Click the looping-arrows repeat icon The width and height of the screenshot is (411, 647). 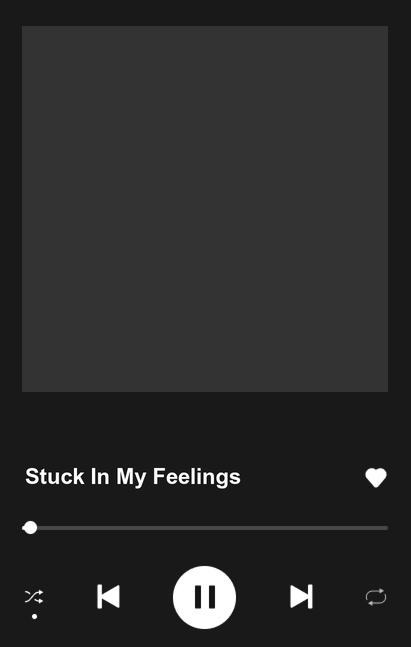pyautogui.click(x=376, y=597)
